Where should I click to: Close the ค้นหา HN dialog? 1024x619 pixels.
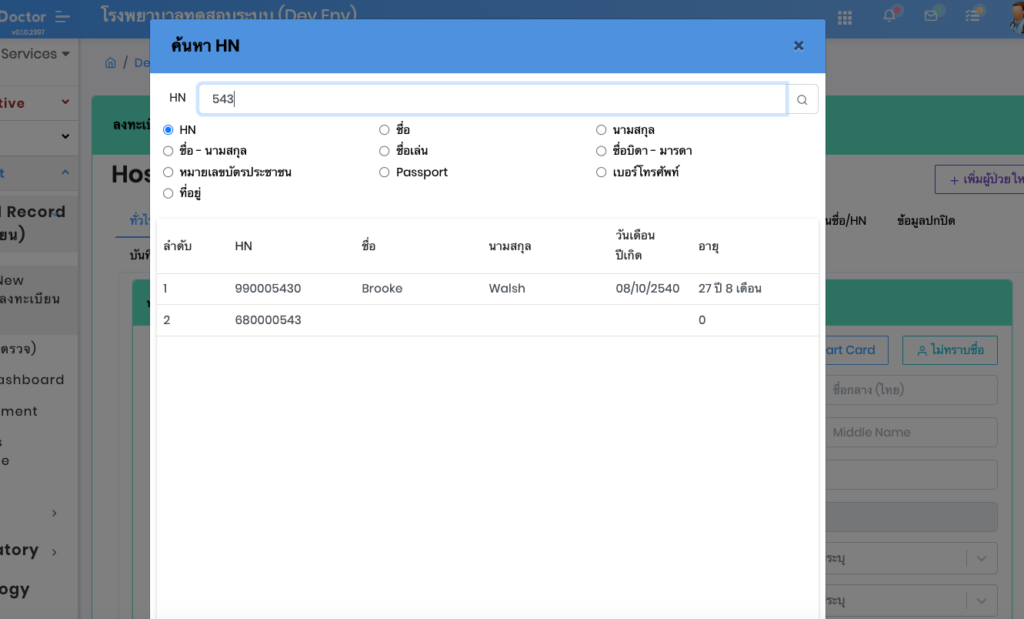[x=798, y=45]
